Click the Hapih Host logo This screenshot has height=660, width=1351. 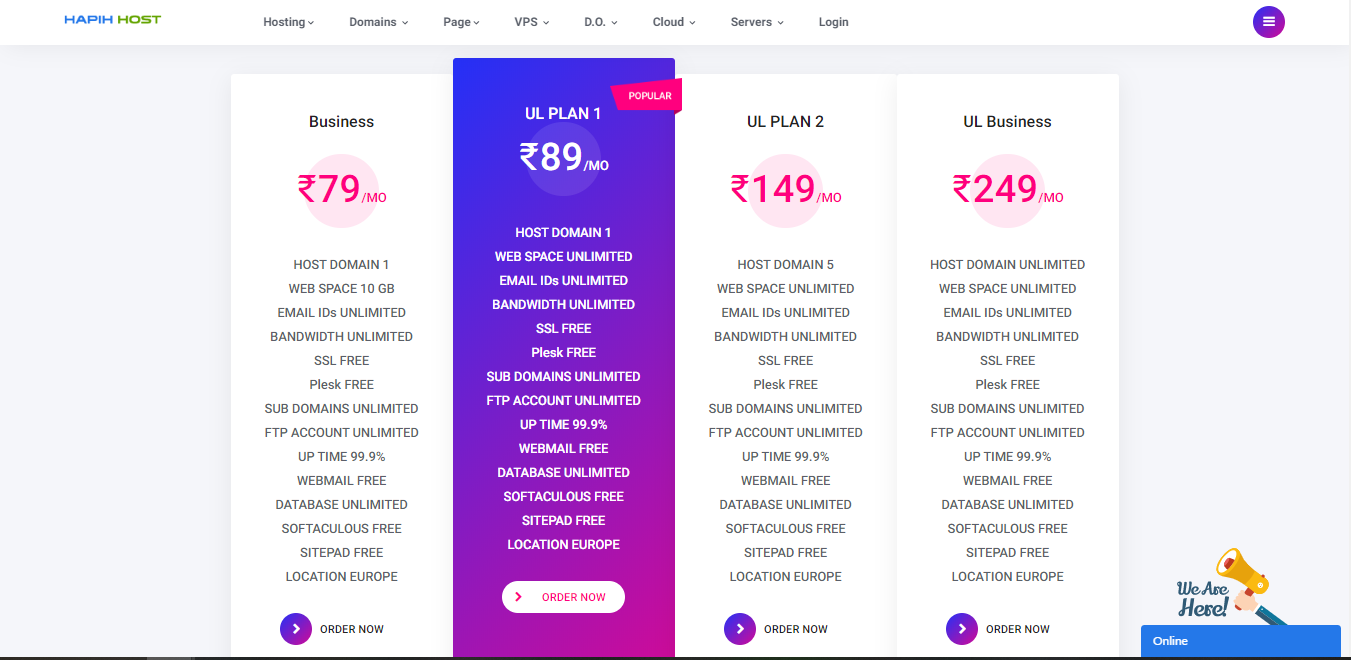coord(112,20)
